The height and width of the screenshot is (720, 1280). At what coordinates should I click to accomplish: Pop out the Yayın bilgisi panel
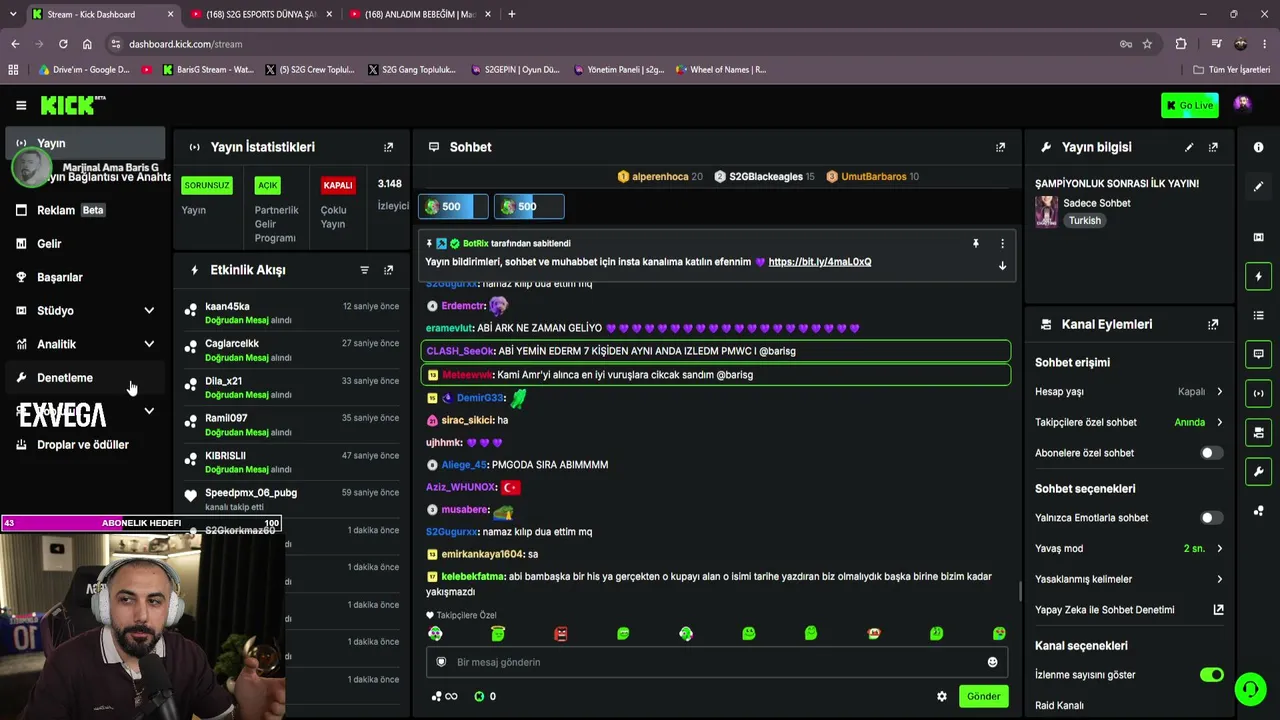tap(1213, 147)
